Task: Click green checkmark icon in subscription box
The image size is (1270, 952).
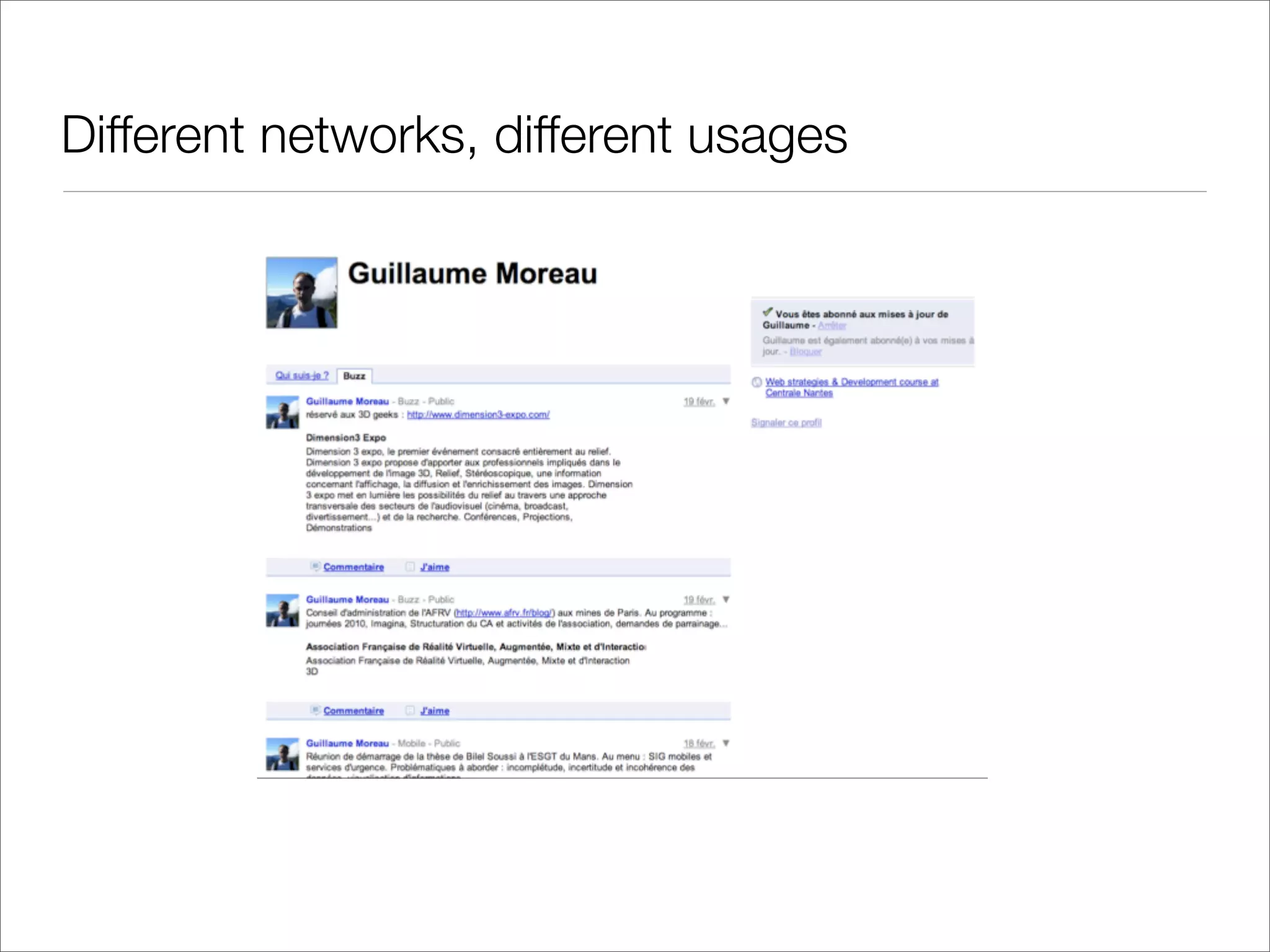Action: coord(768,312)
